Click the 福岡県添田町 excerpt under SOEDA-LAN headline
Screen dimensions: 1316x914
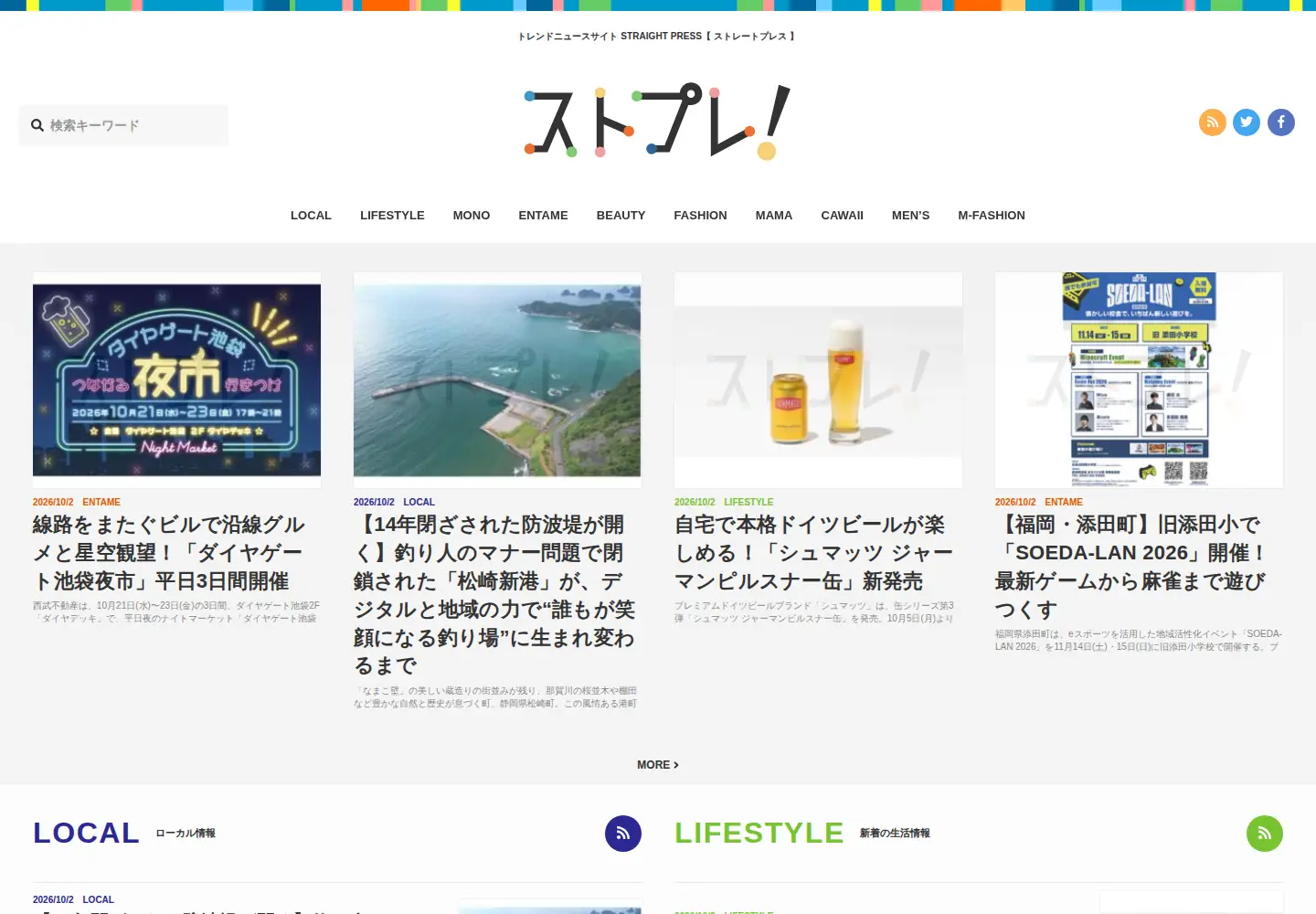(1139, 641)
